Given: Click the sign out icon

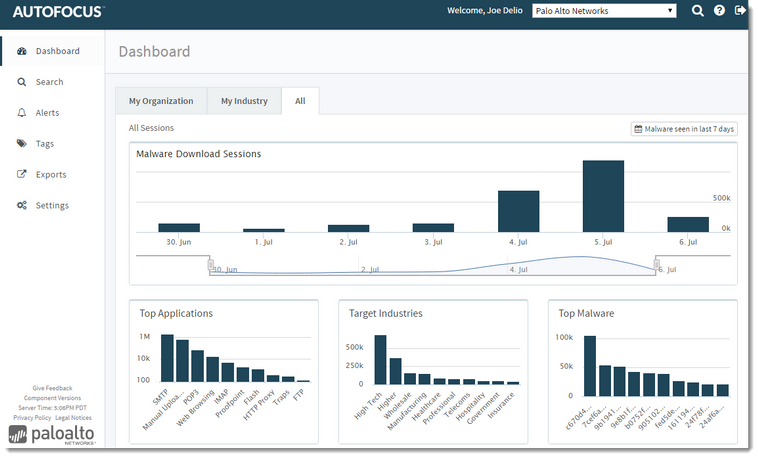Looking at the screenshot, I should point(740,11).
